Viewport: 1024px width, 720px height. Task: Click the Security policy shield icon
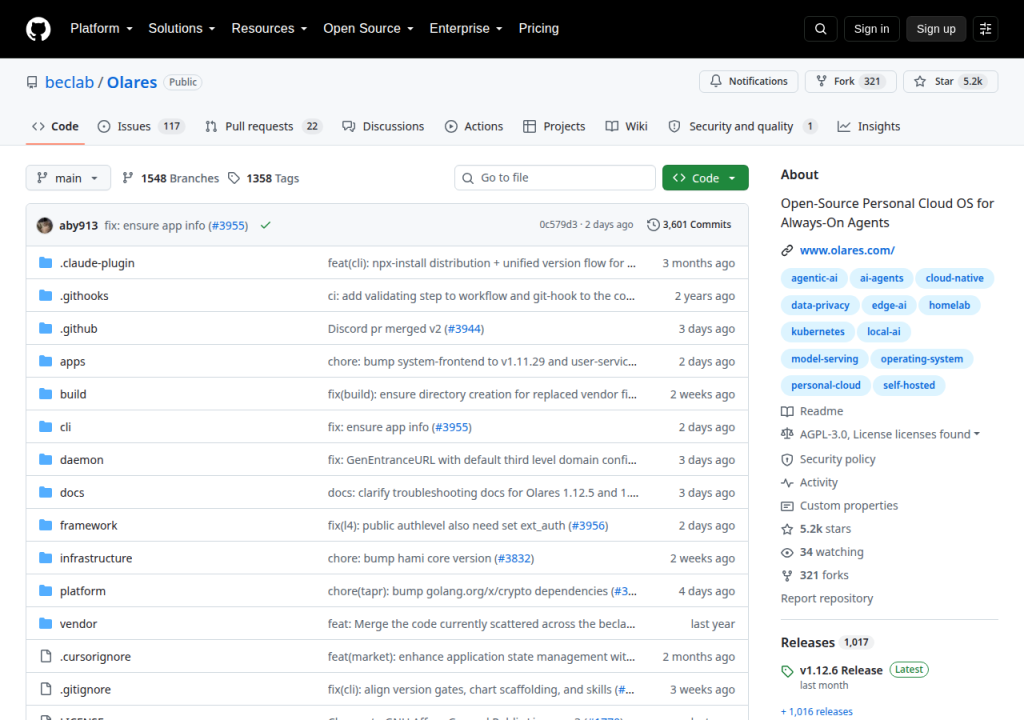787,459
